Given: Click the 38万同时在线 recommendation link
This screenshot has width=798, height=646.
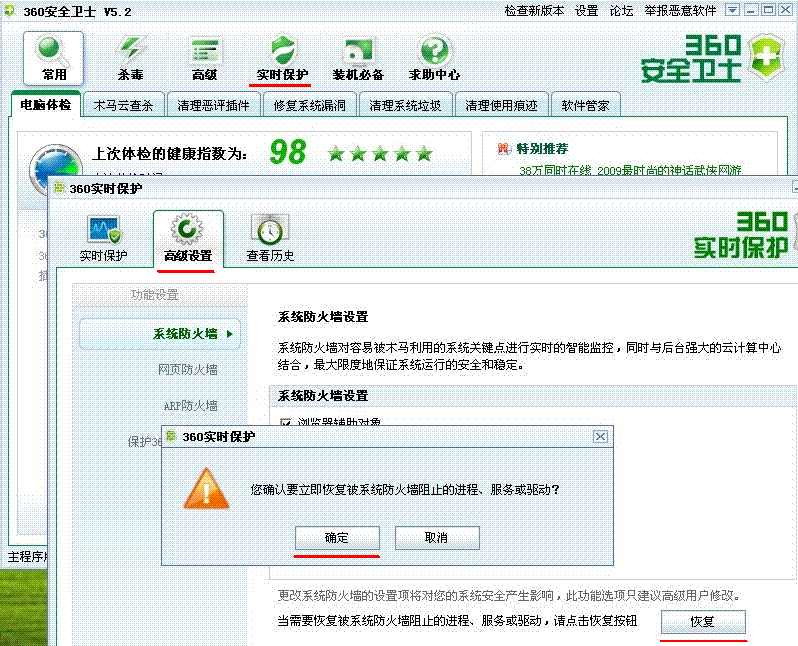Looking at the screenshot, I should (x=630, y=170).
